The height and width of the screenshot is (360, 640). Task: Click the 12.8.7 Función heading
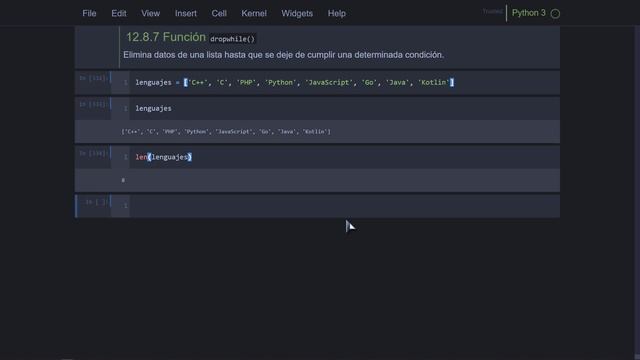tap(166, 37)
